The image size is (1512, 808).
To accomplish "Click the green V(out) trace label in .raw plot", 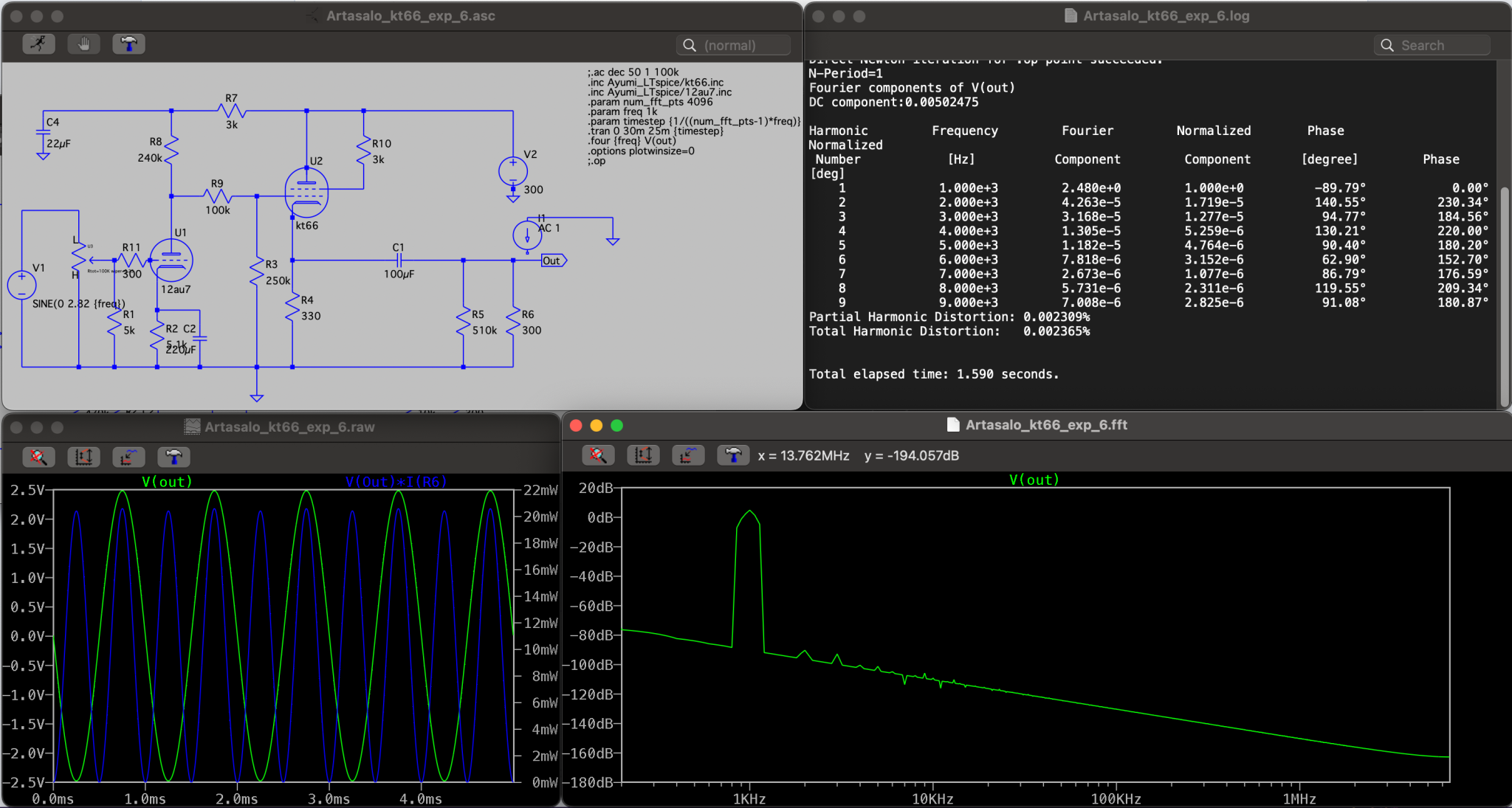I will click(x=167, y=482).
